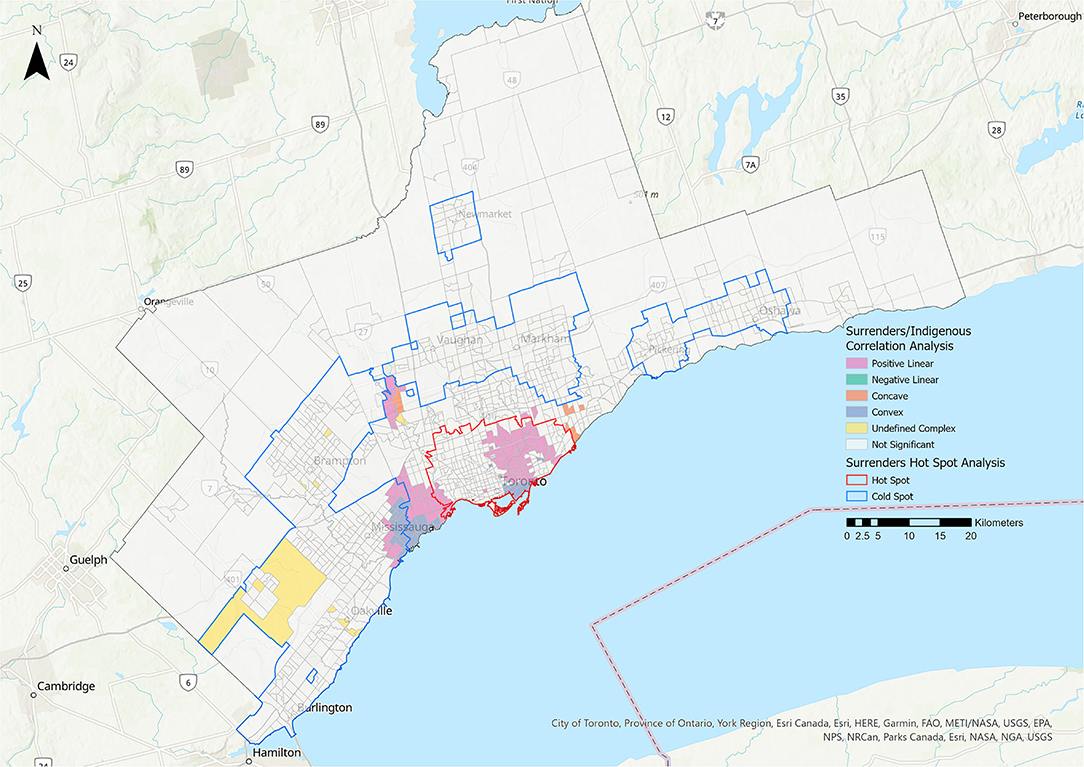
Task: Select the 'Undefined Complex' legend text
Action: click(x=913, y=429)
